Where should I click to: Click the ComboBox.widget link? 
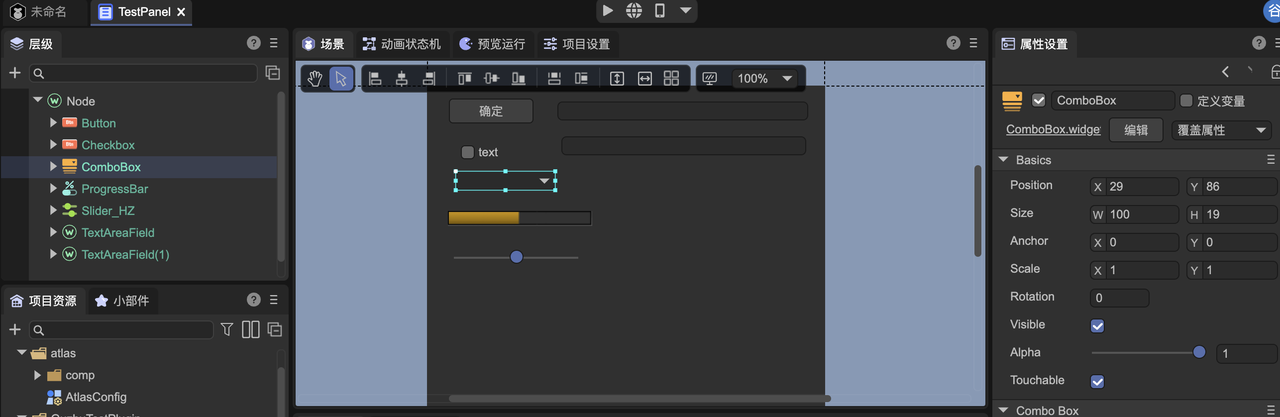pos(1053,130)
